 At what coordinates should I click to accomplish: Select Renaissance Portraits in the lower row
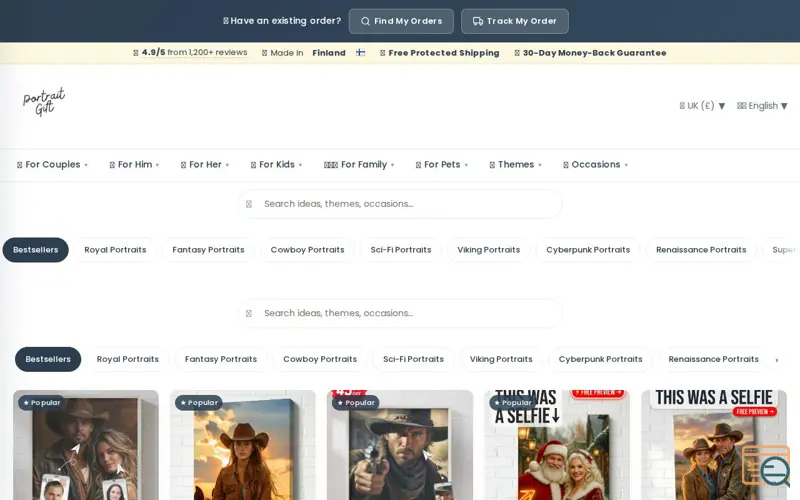point(713,359)
